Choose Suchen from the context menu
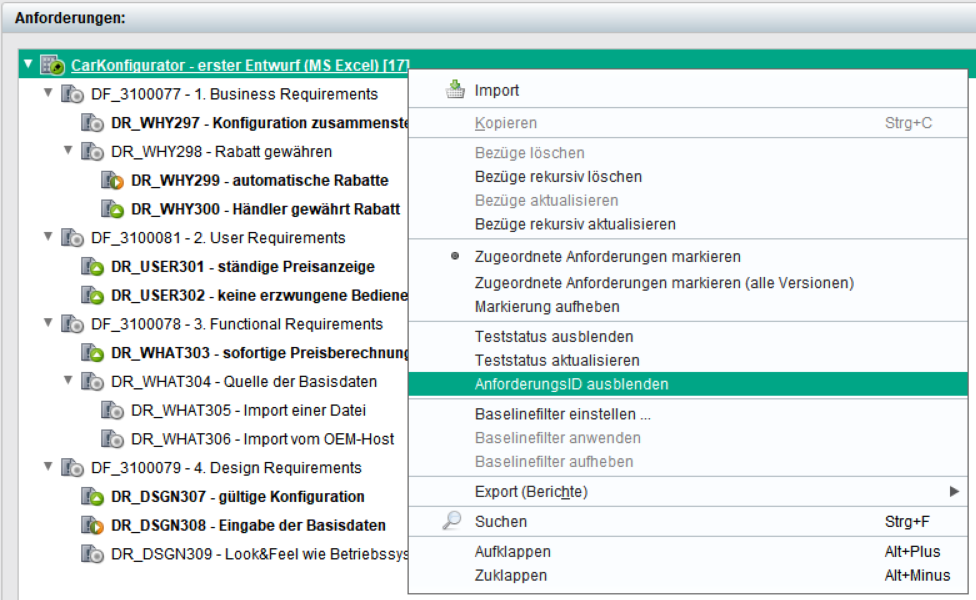This screenshot has width=976, height=600. tap(688, 522)
